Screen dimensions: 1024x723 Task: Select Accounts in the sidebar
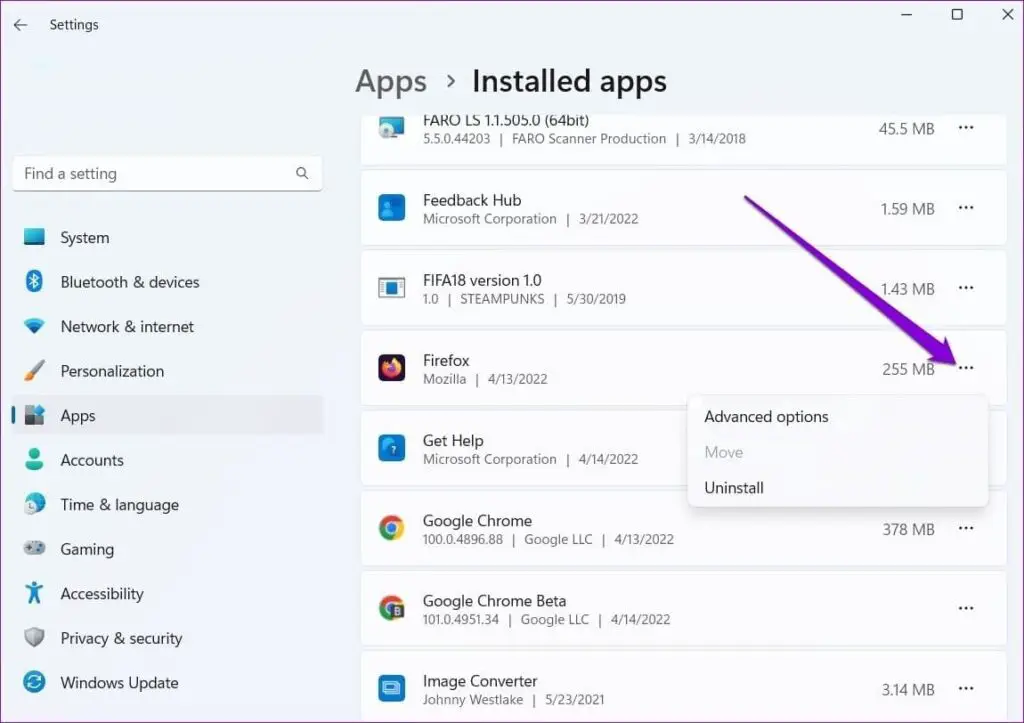coord(92,460)
